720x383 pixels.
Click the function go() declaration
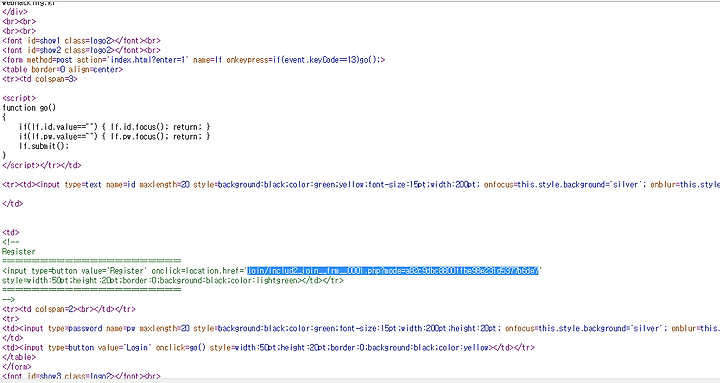click(x=29, y=108)
